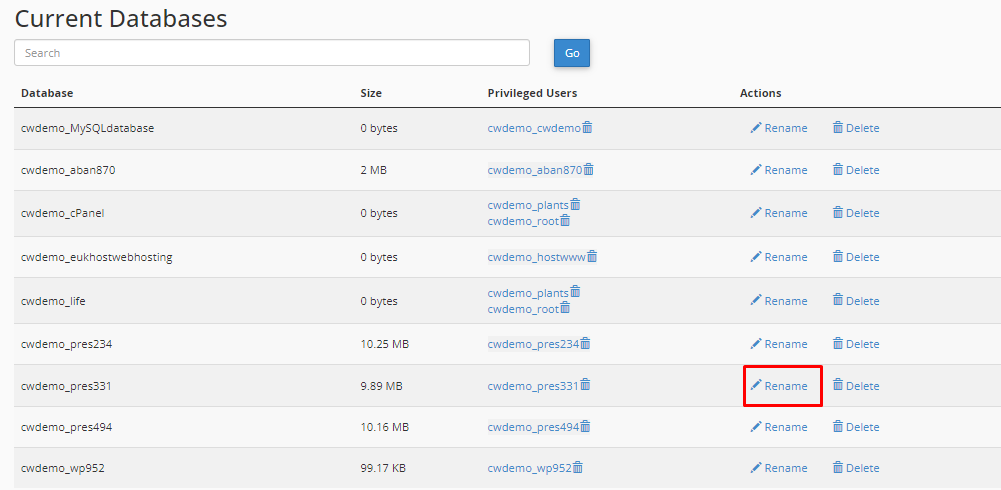Select database name cwdemo_wp952 in first column
This screenshot has width=1001, height=490.
tap(63, 468)
